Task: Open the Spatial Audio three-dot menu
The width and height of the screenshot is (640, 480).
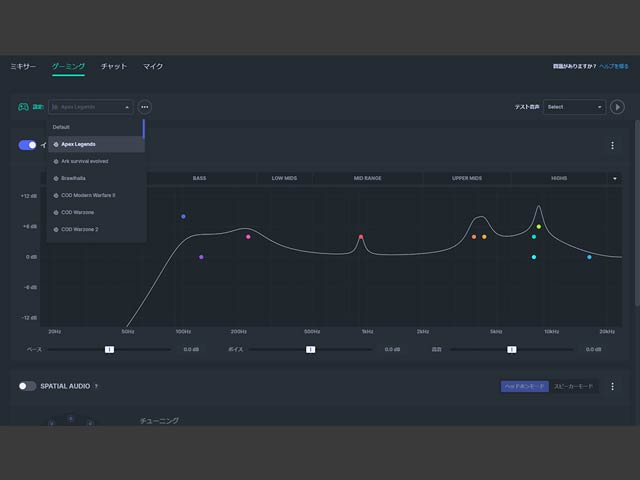Action: (x=612, y=386)
